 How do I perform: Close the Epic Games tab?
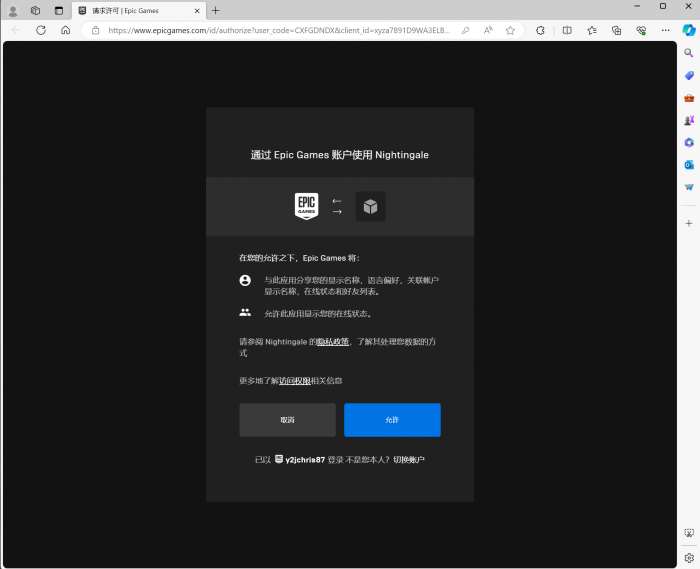[197, 11]
